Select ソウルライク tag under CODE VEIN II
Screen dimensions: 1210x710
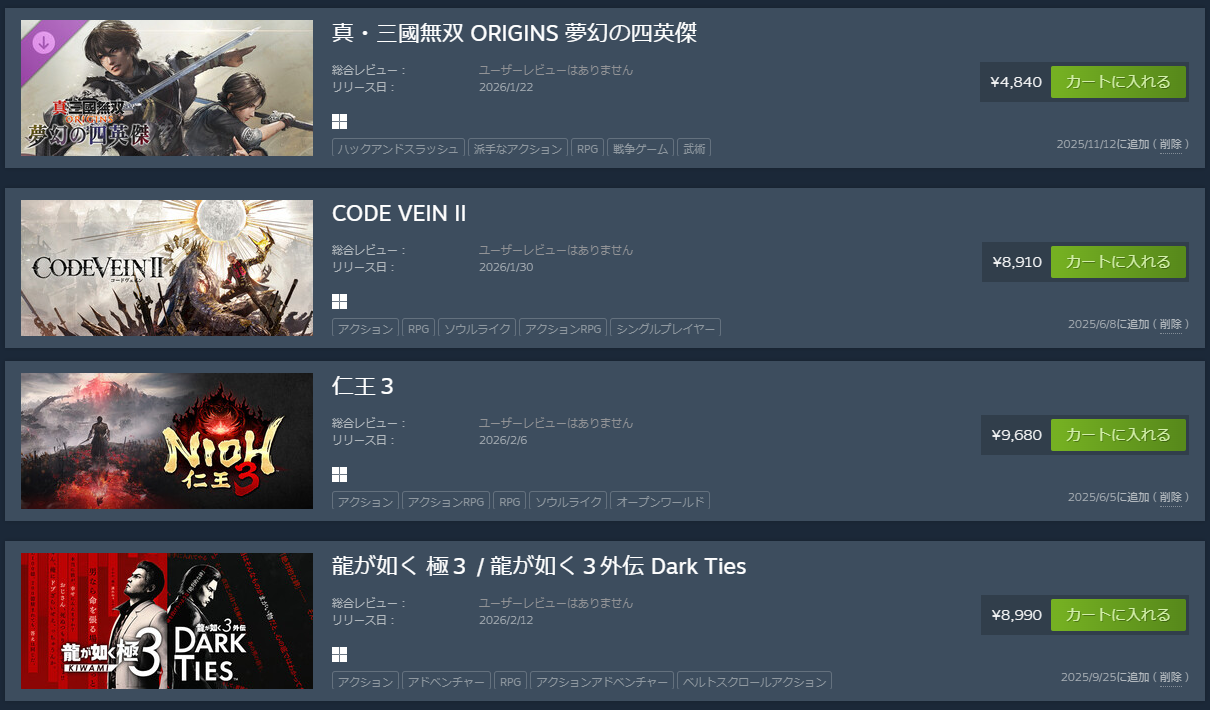point(477,328)
